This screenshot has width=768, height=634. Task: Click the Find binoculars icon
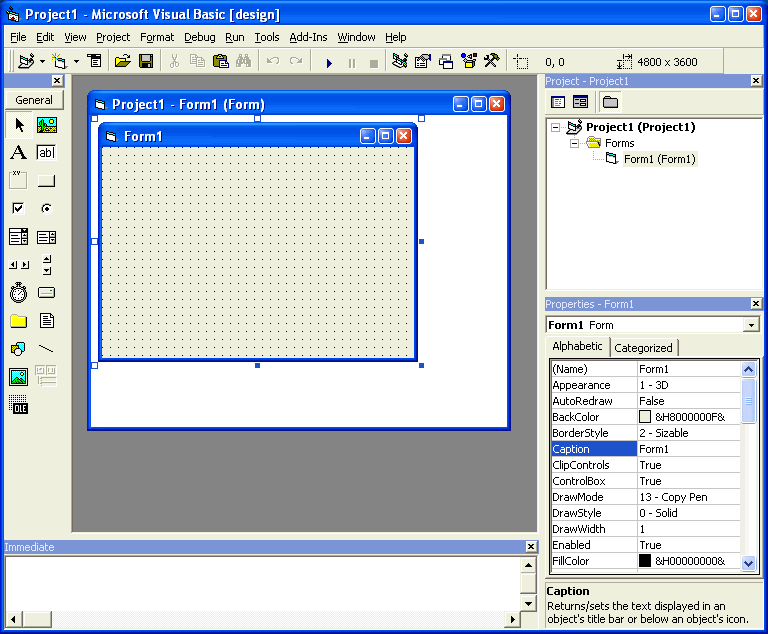tap(243, 61)
